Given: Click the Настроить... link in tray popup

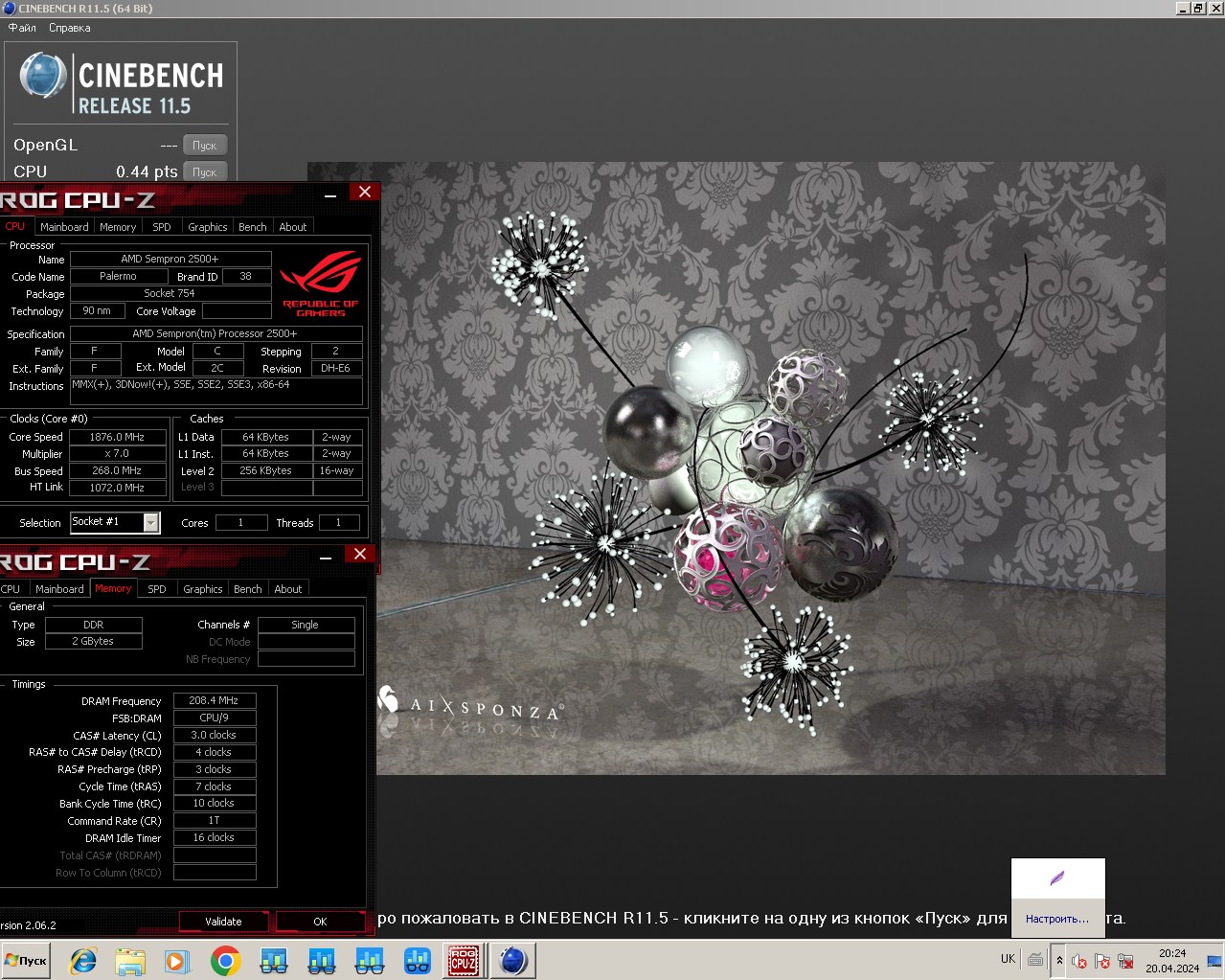Looking at the screenshot, I should click(x=1057, y=919).
